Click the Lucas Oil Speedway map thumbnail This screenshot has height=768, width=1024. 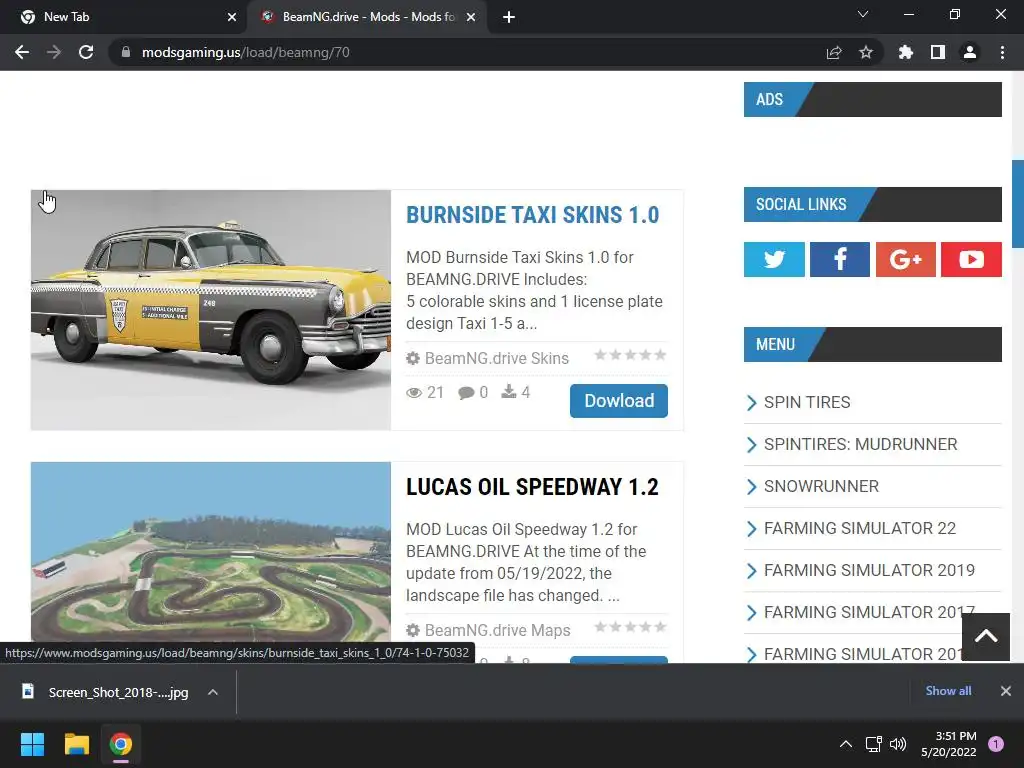[x=211, y=552]
